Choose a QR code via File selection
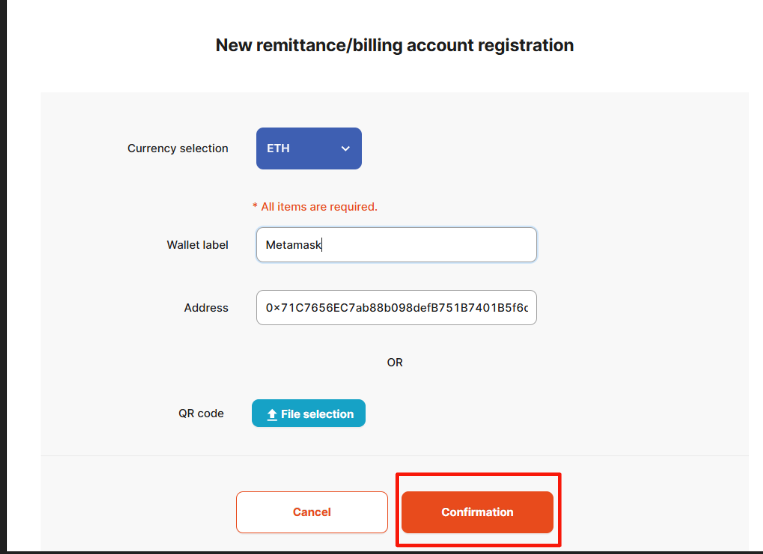763x554 pixels. coord(309,413)
